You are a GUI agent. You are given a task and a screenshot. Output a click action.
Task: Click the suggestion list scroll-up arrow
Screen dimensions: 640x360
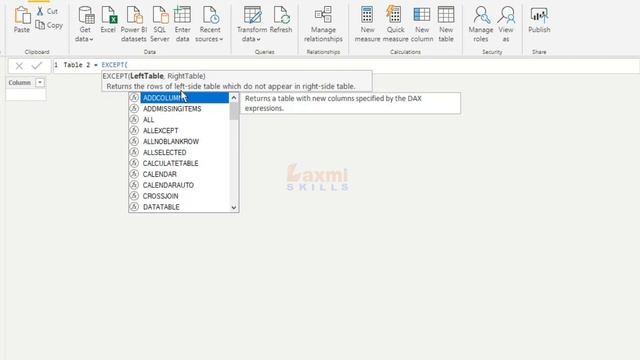234,98
